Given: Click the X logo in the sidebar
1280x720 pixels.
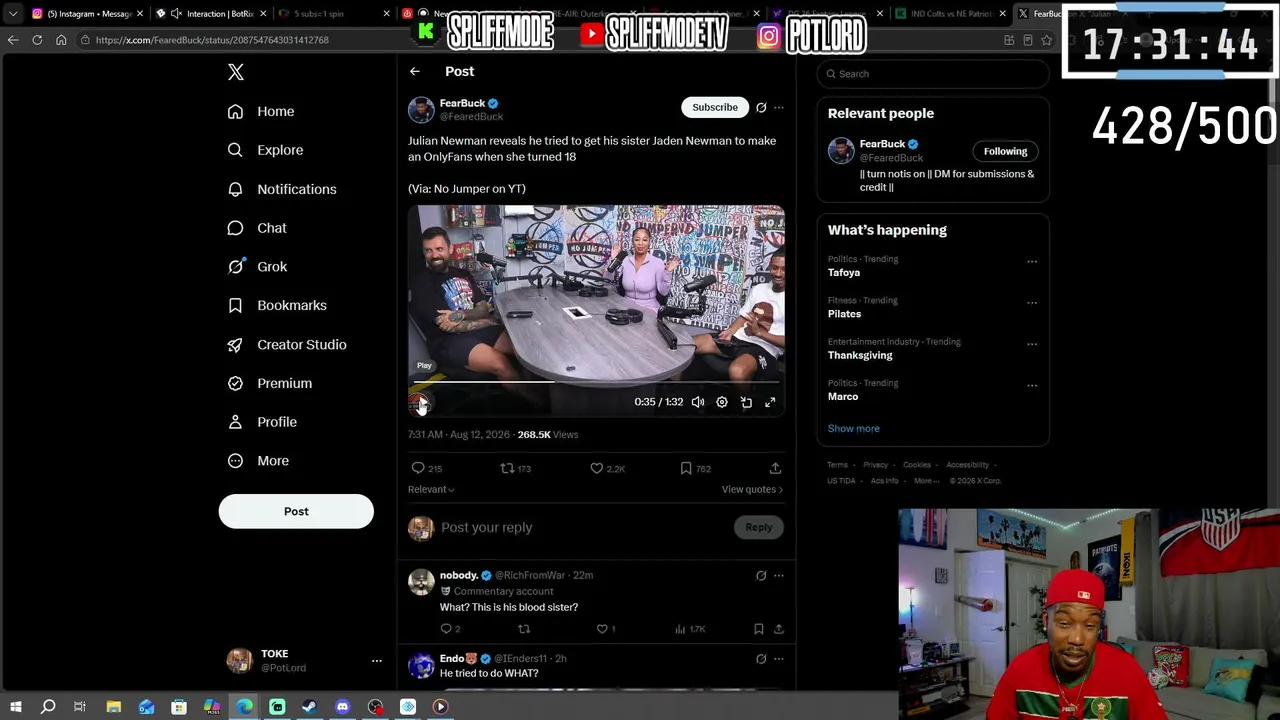Looking at the screenshot, I should click(236, 72).
